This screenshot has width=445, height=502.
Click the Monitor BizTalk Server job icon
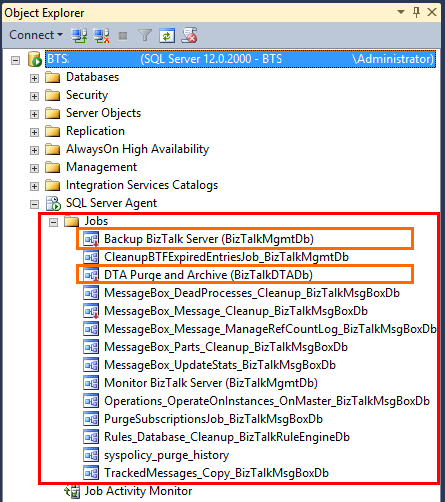[91, 383]
